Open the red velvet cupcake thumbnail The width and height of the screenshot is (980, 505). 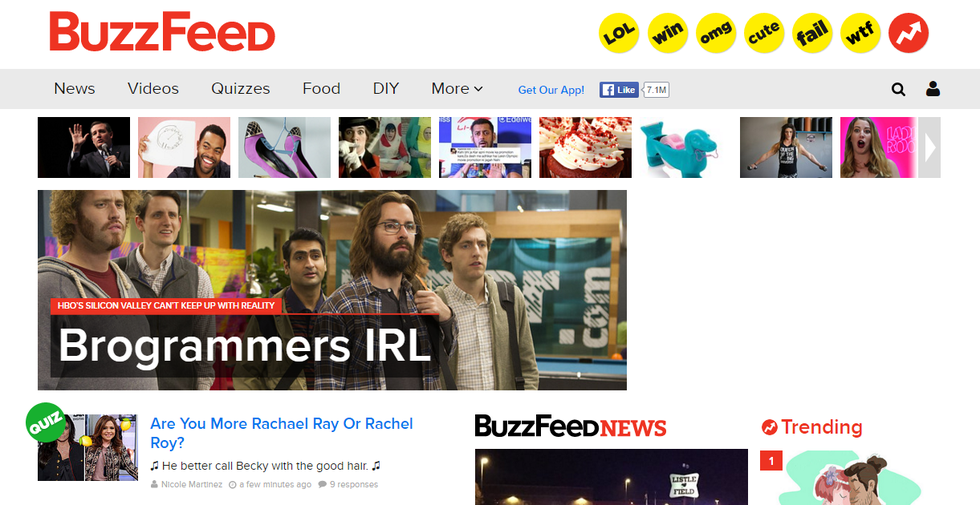tap(586, 148)
